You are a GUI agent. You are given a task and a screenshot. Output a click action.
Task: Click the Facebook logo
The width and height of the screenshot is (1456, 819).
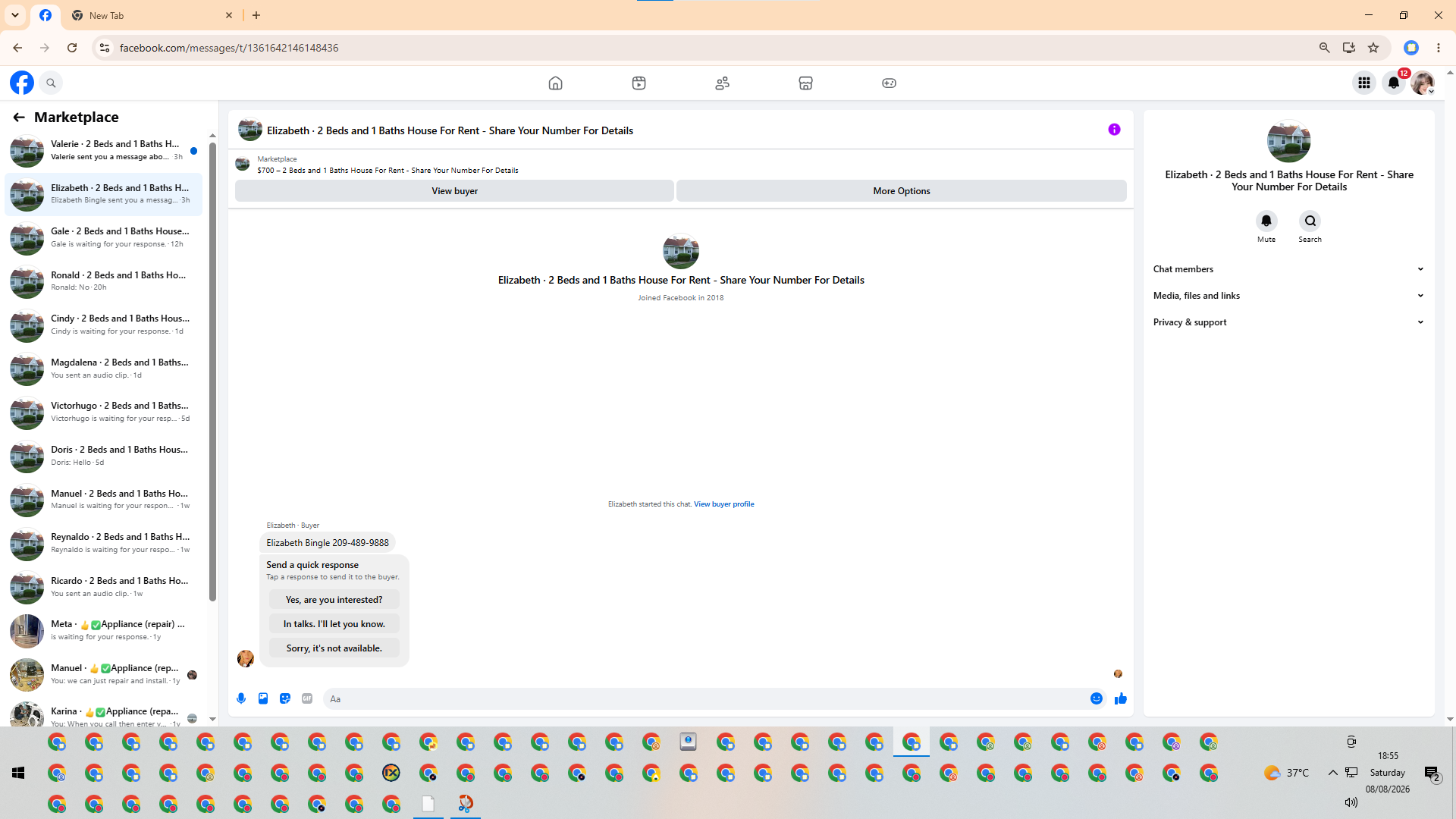tap(22, 83)
